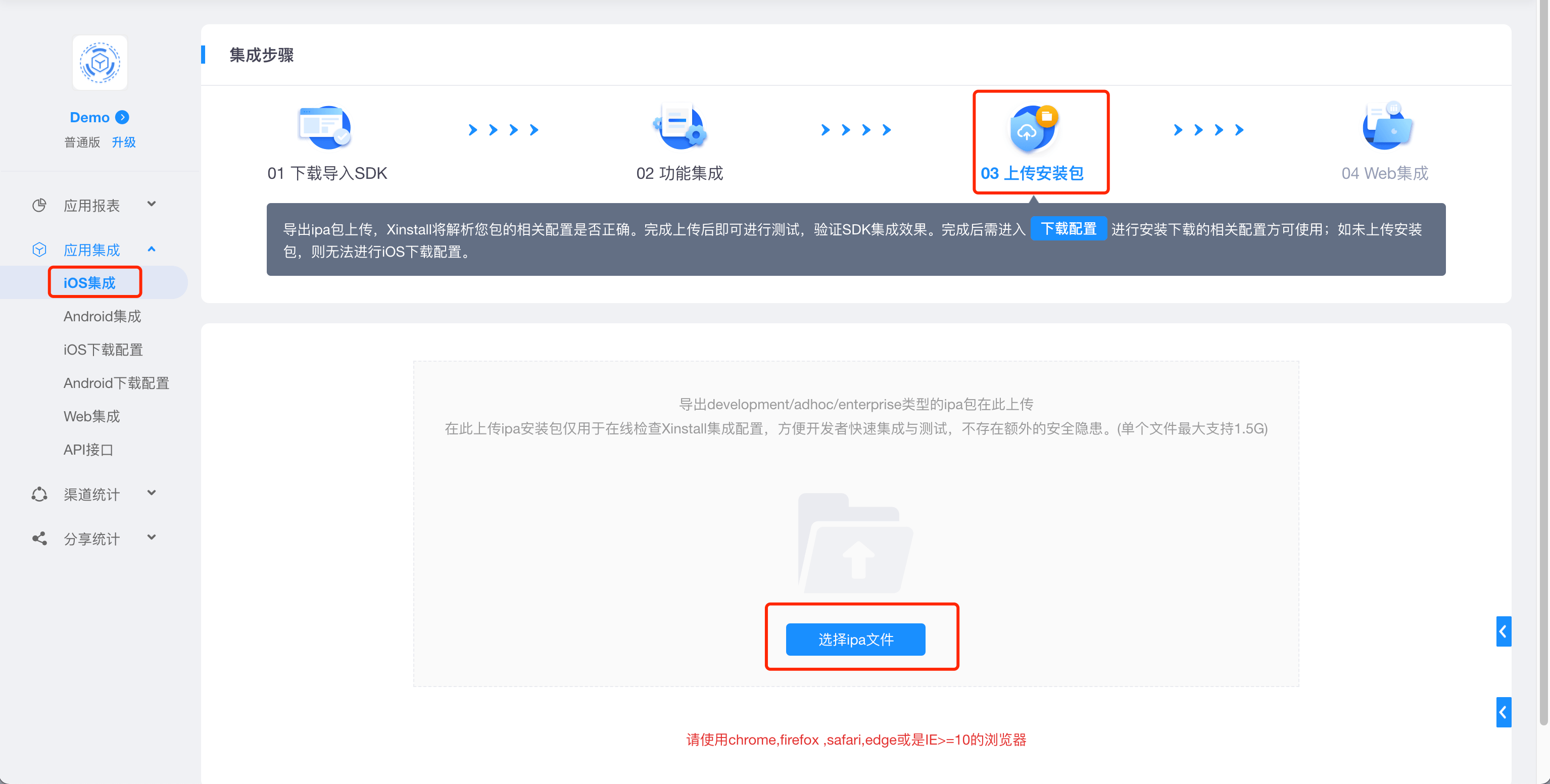Select step 01 下载导入SDK icon
The height and width of the screenshot is (784, 1550).
coord(325,127)
